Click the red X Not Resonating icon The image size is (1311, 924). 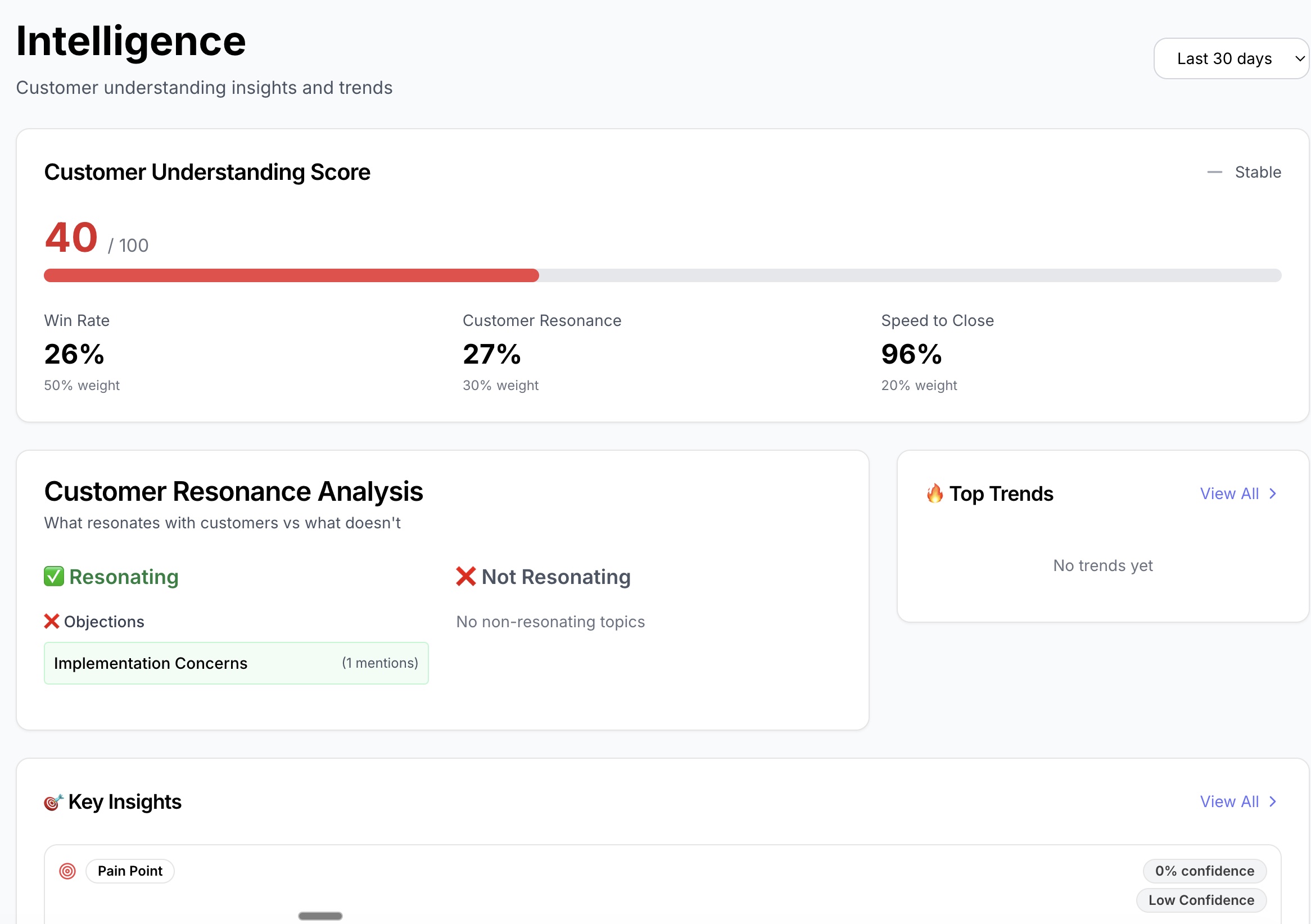pos(465,577)
